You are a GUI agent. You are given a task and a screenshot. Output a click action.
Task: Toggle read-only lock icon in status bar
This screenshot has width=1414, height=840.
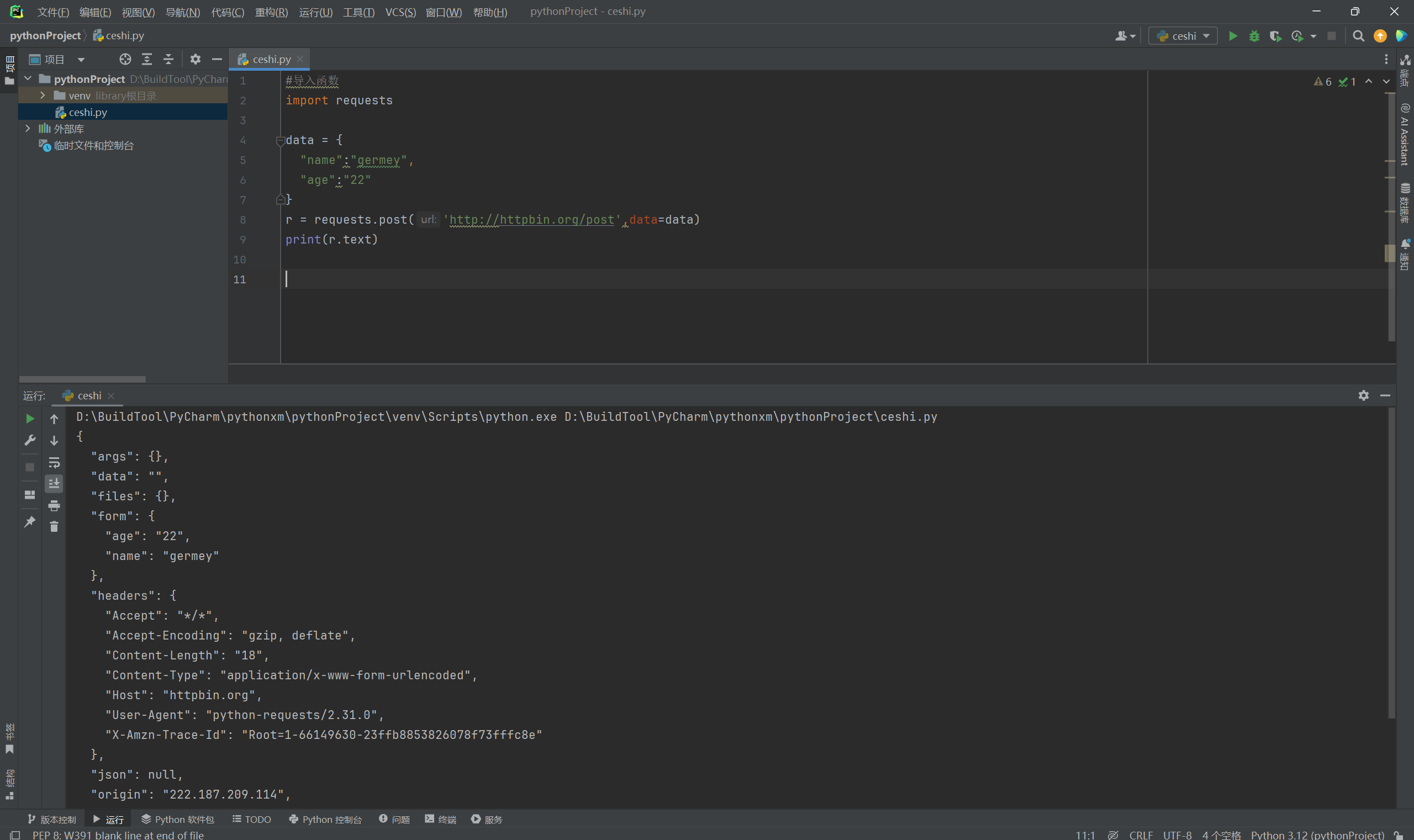click(x=1398, y=835)
